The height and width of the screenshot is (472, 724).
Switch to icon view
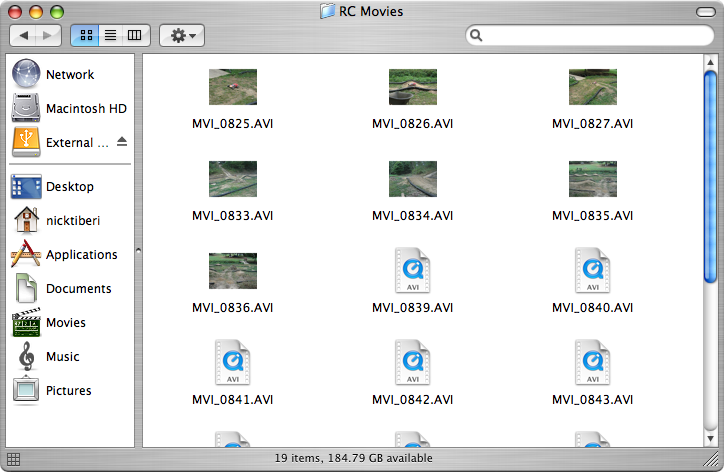[x=85, y=36]
